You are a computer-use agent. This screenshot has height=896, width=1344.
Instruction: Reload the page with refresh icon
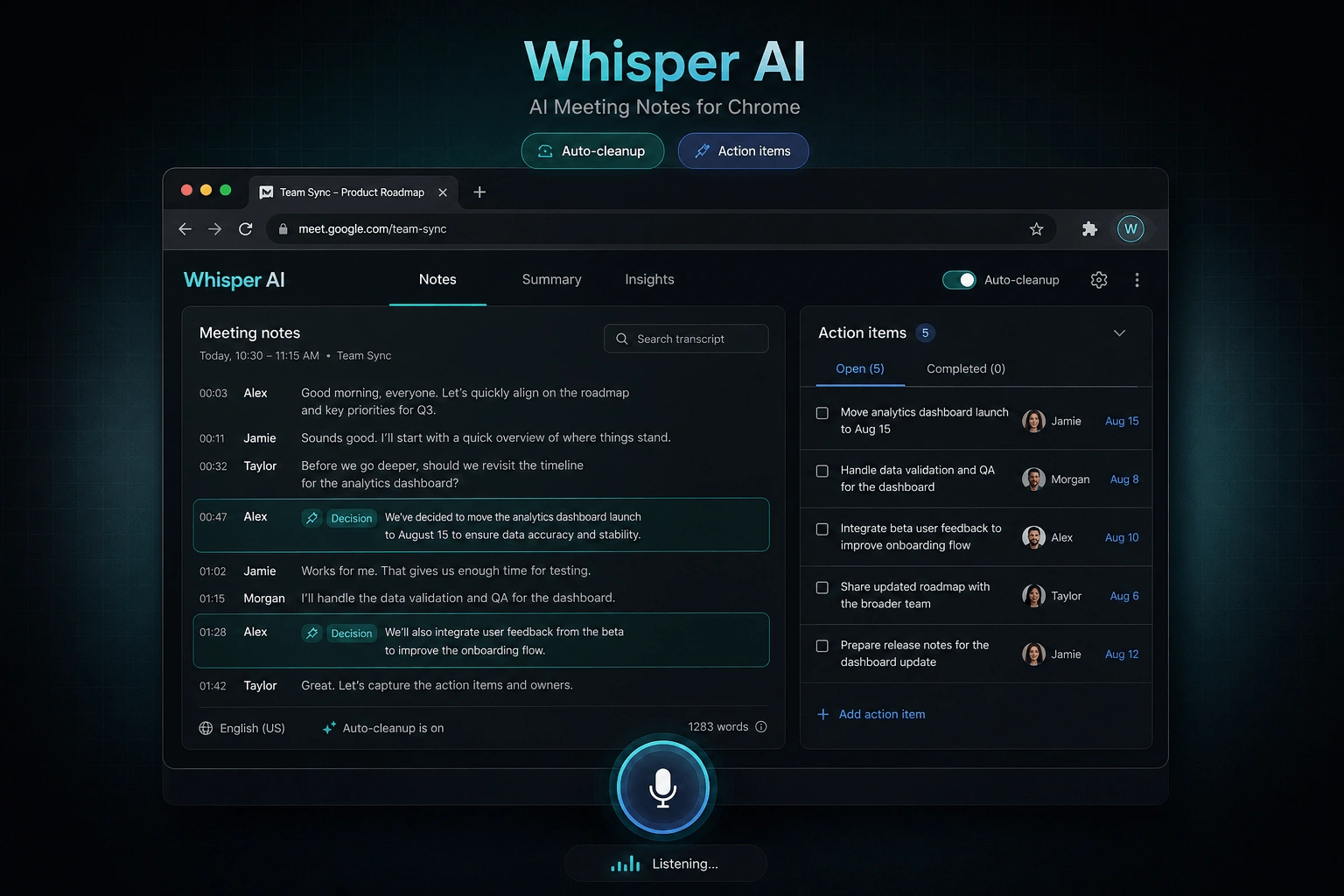point(246,229)
